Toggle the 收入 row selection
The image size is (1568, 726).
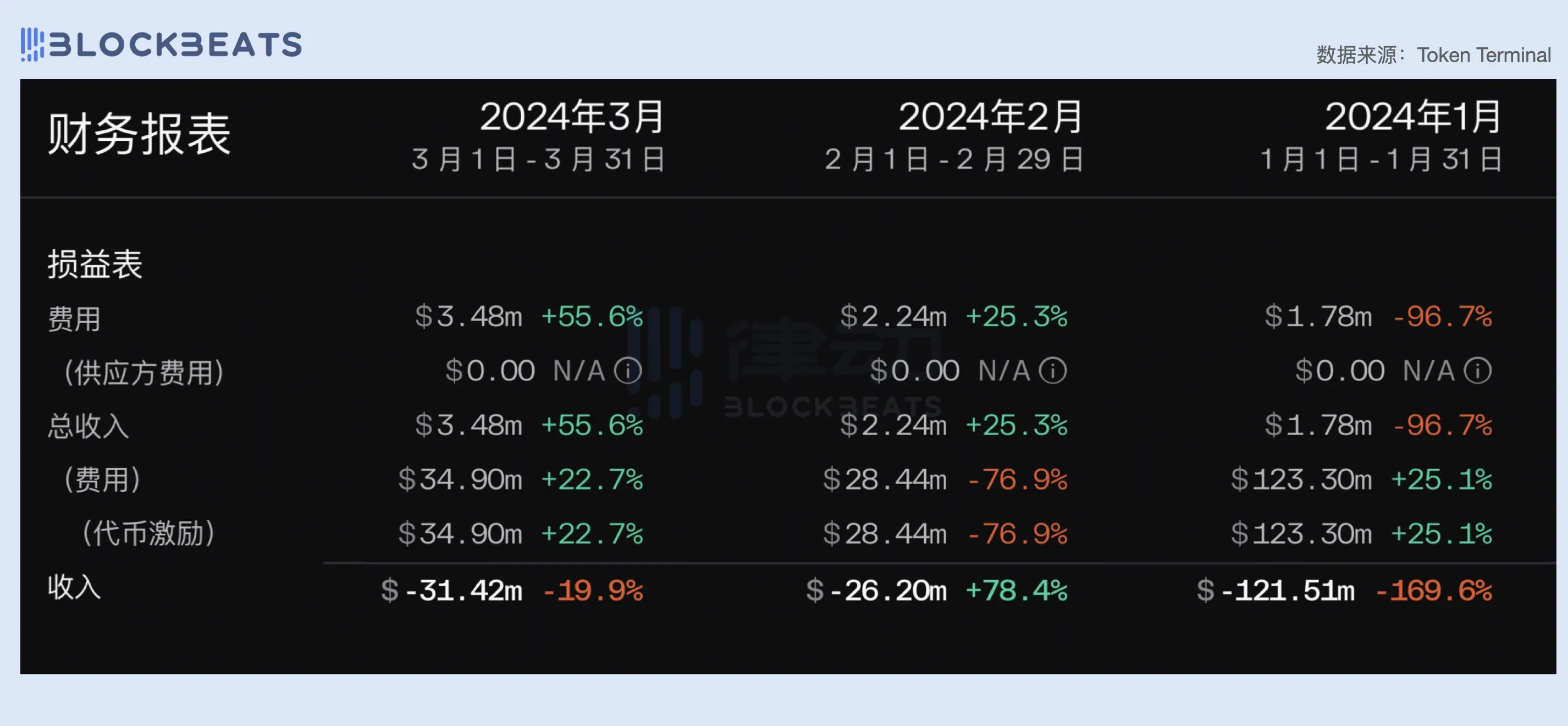74,587
